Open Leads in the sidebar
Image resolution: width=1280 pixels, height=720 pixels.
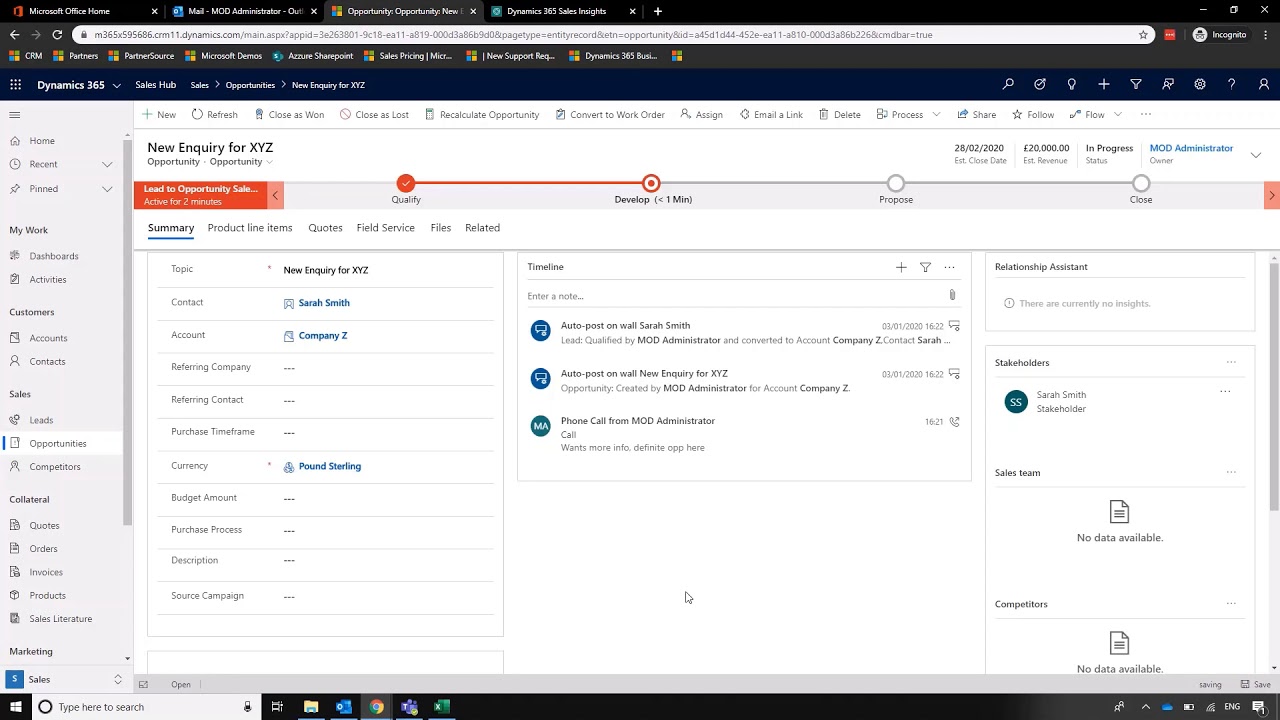pyautogui.click(x=41, y=420)
